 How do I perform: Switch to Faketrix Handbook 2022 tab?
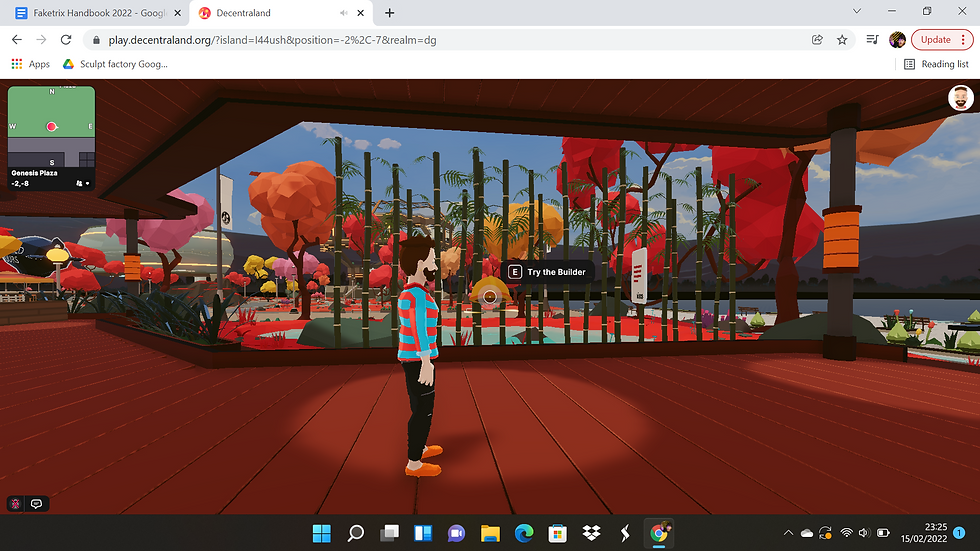pos(92,12)
